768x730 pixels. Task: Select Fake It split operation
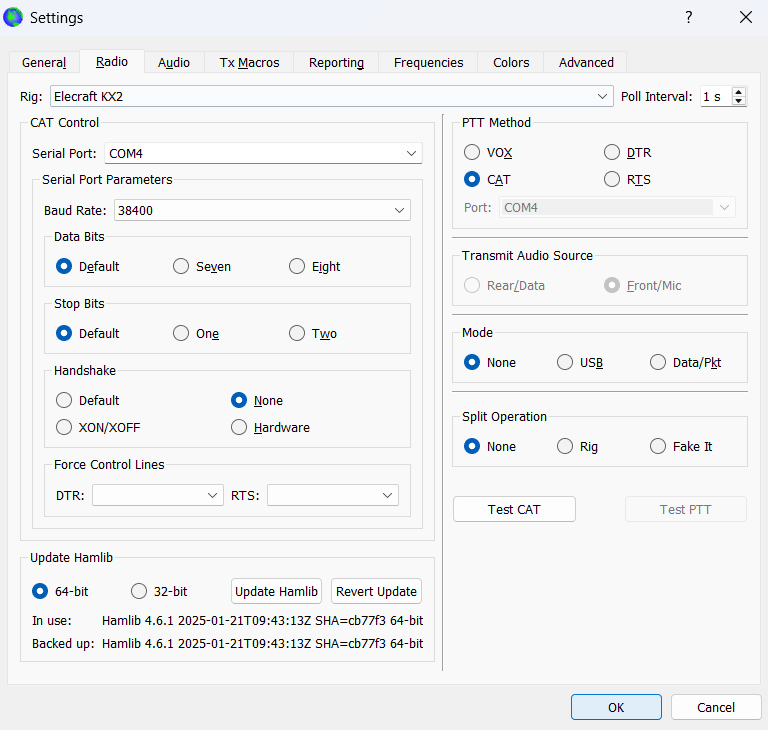click(x=658, y=446)
